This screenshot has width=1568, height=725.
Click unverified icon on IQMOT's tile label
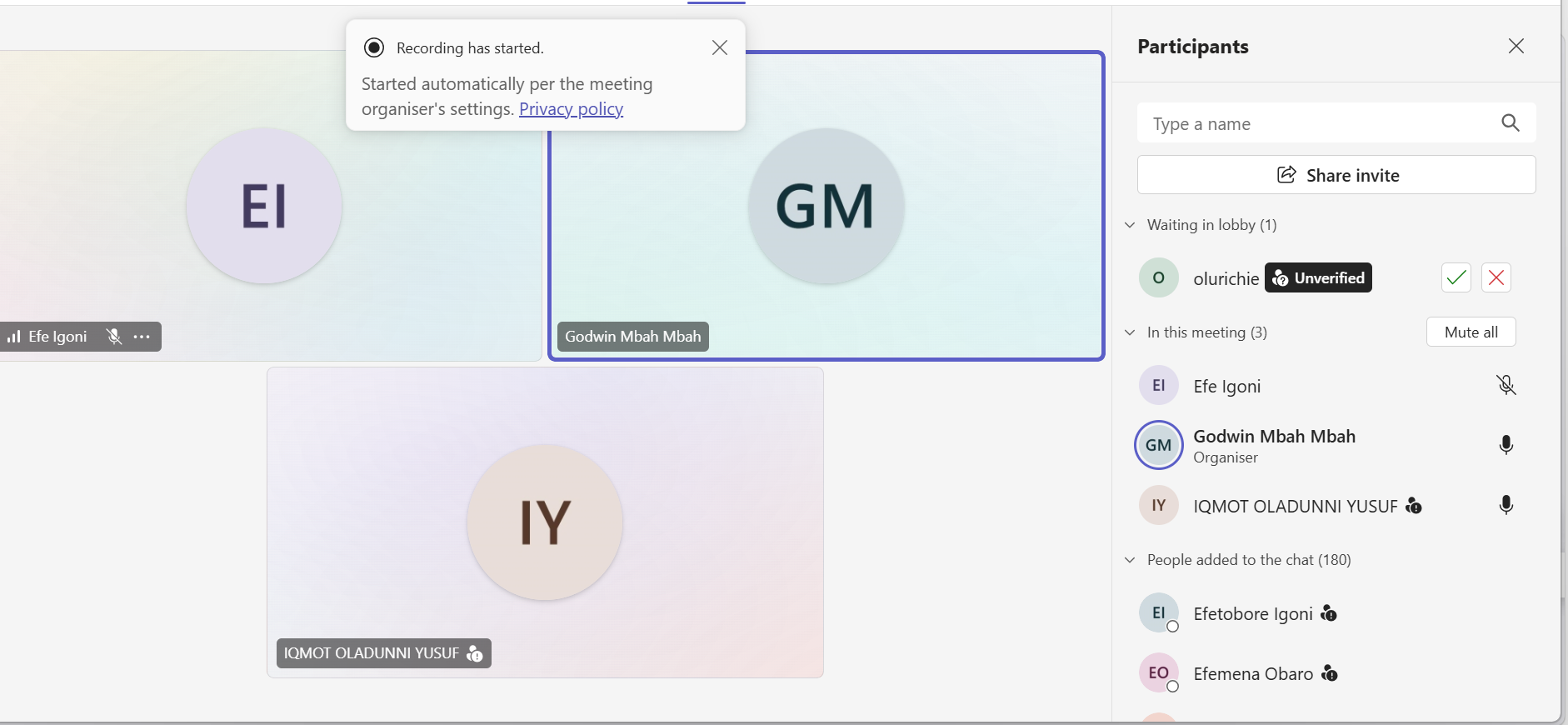click(475, 653)
